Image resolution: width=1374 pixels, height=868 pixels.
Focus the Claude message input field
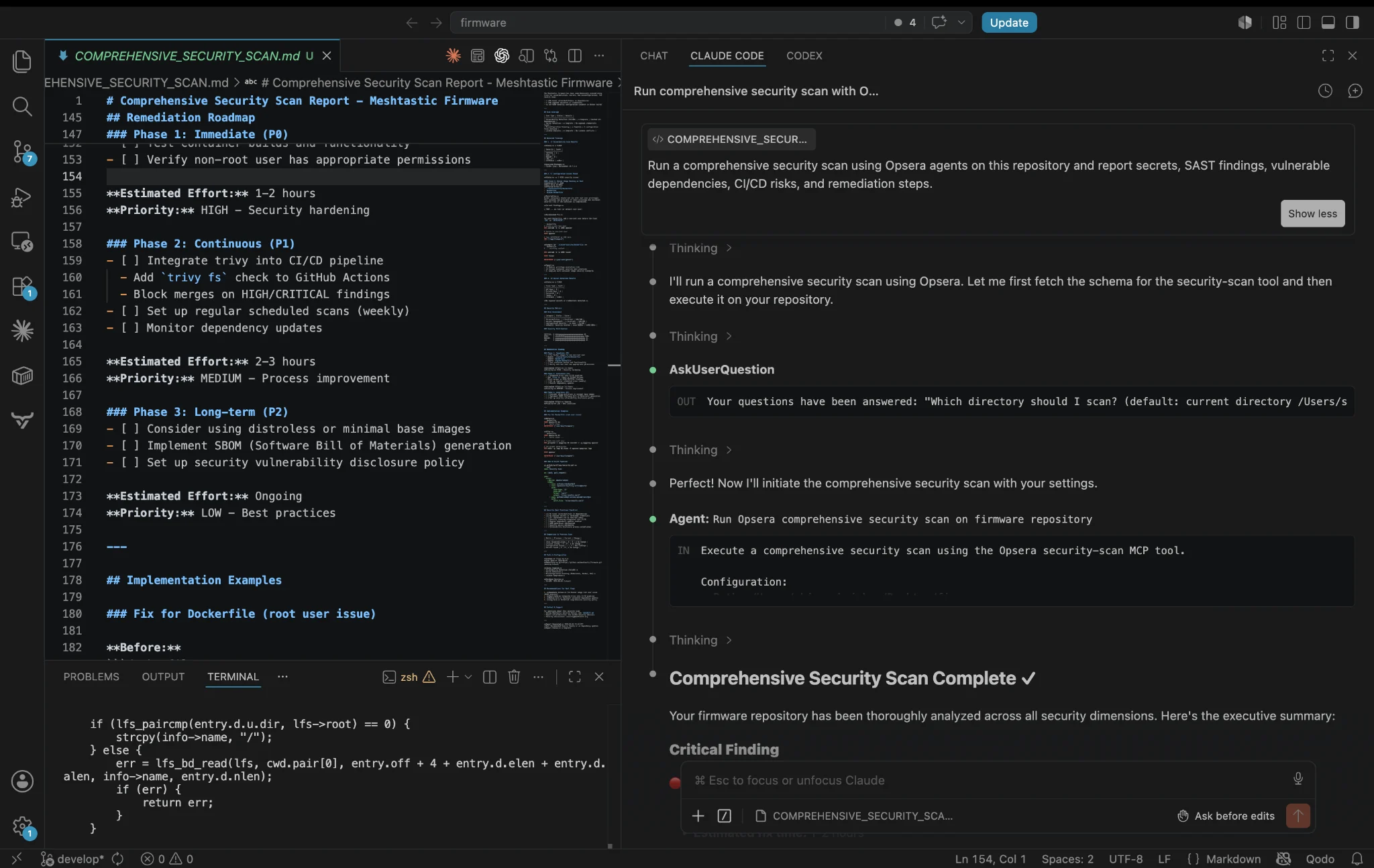pyautogui.click(x=990, y=780)
